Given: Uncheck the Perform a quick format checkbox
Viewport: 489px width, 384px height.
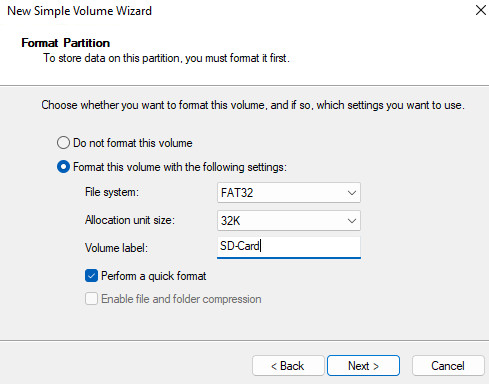Looking at the screenshot, I should (x=91, y=276).
